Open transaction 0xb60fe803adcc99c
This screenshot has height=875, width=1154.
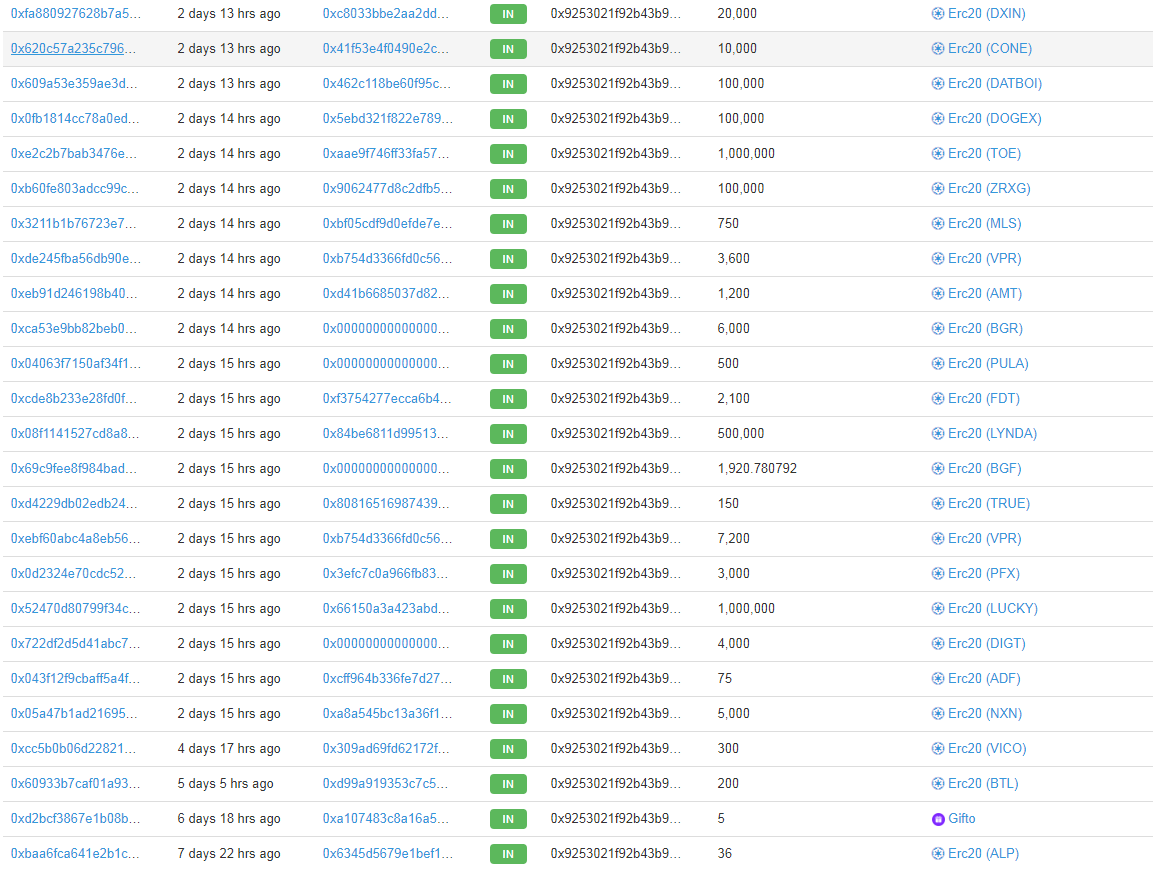(74, 188)
